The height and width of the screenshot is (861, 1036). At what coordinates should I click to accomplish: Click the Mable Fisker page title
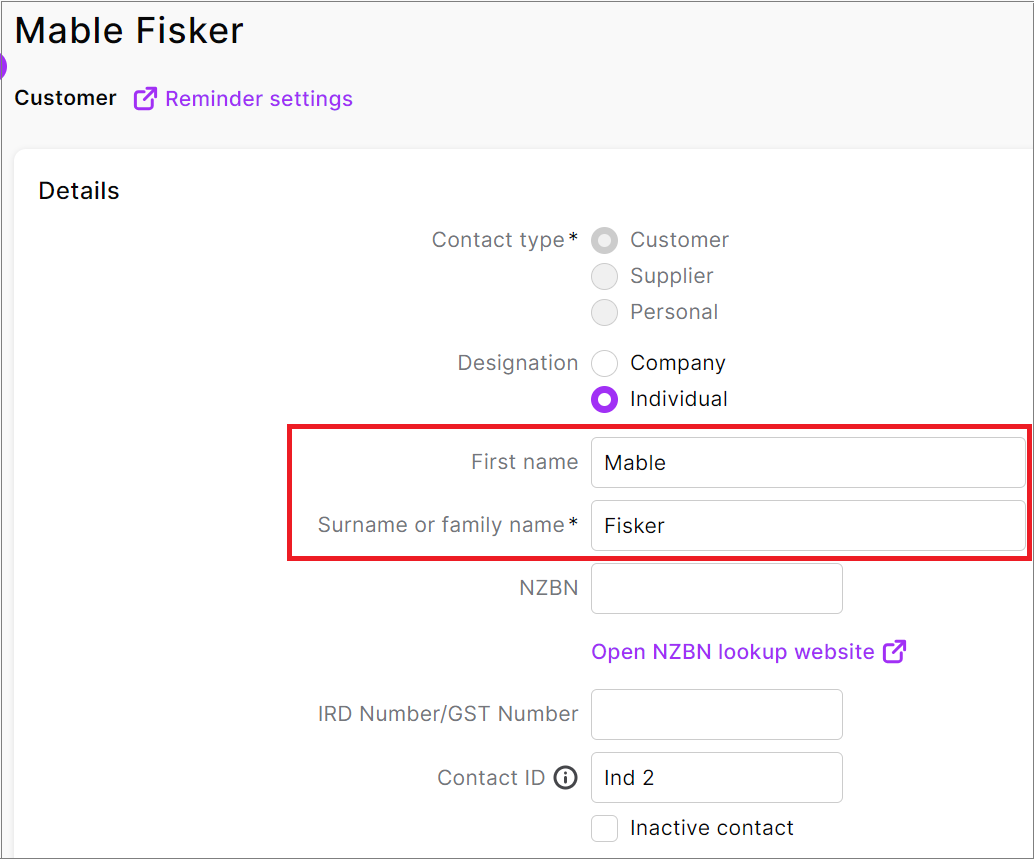(x=128, y=30)
